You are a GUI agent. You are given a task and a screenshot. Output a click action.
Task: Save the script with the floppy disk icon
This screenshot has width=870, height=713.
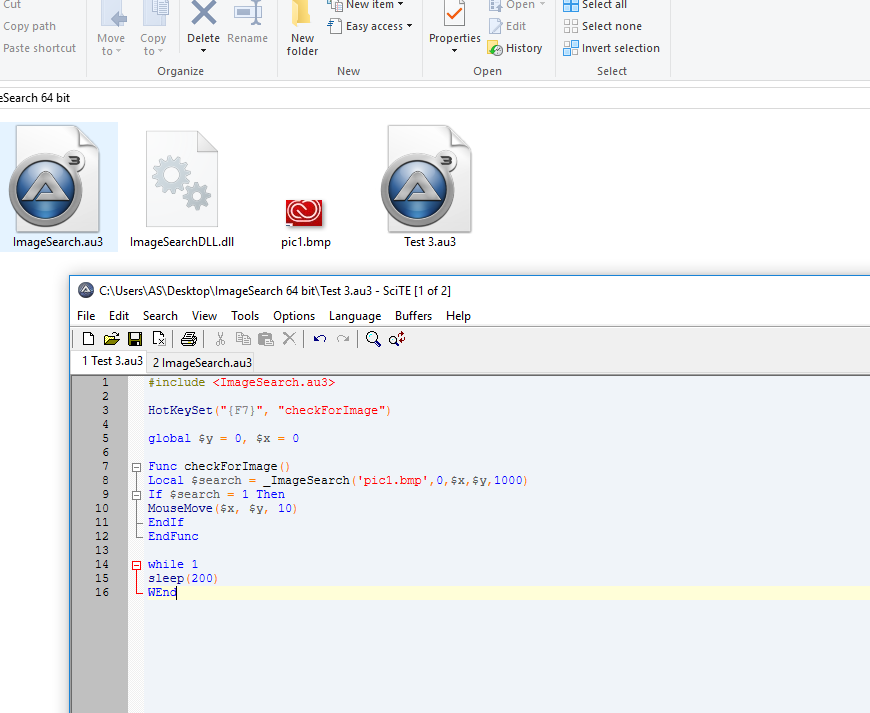coord(134,339)
